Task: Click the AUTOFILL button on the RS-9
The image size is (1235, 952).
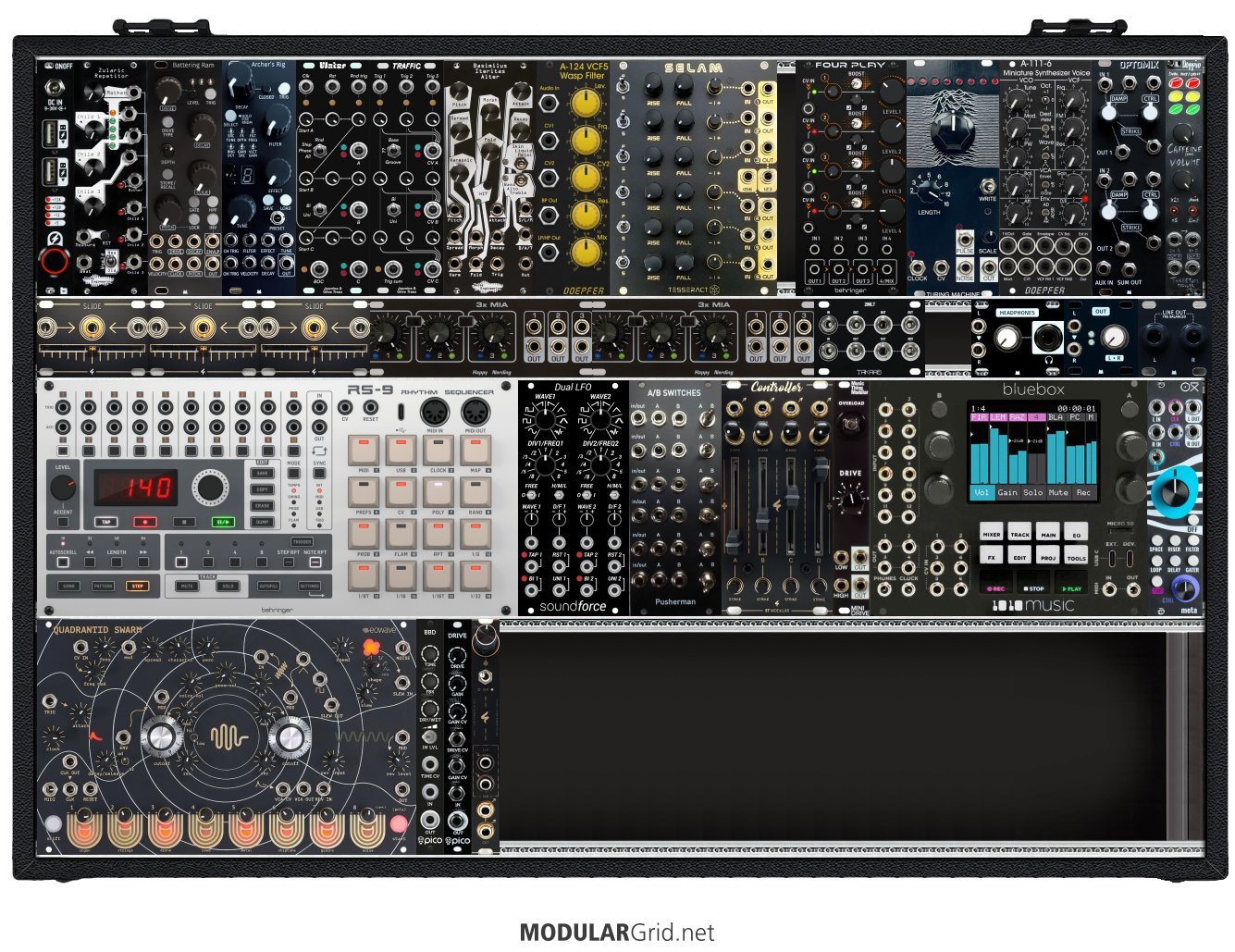Action: coord(268,586)
